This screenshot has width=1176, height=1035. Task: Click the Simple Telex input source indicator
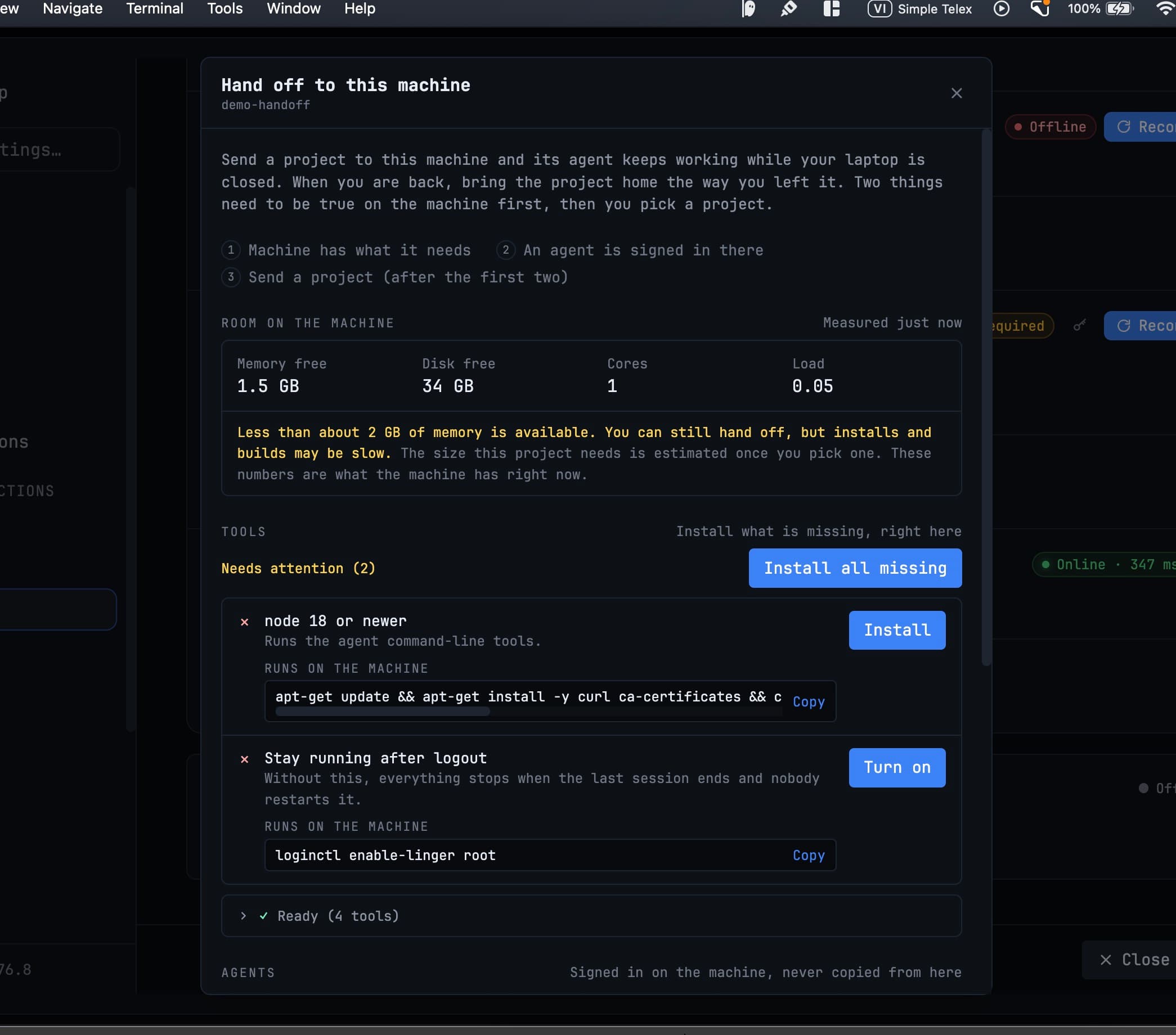click(x=919, y=8)
